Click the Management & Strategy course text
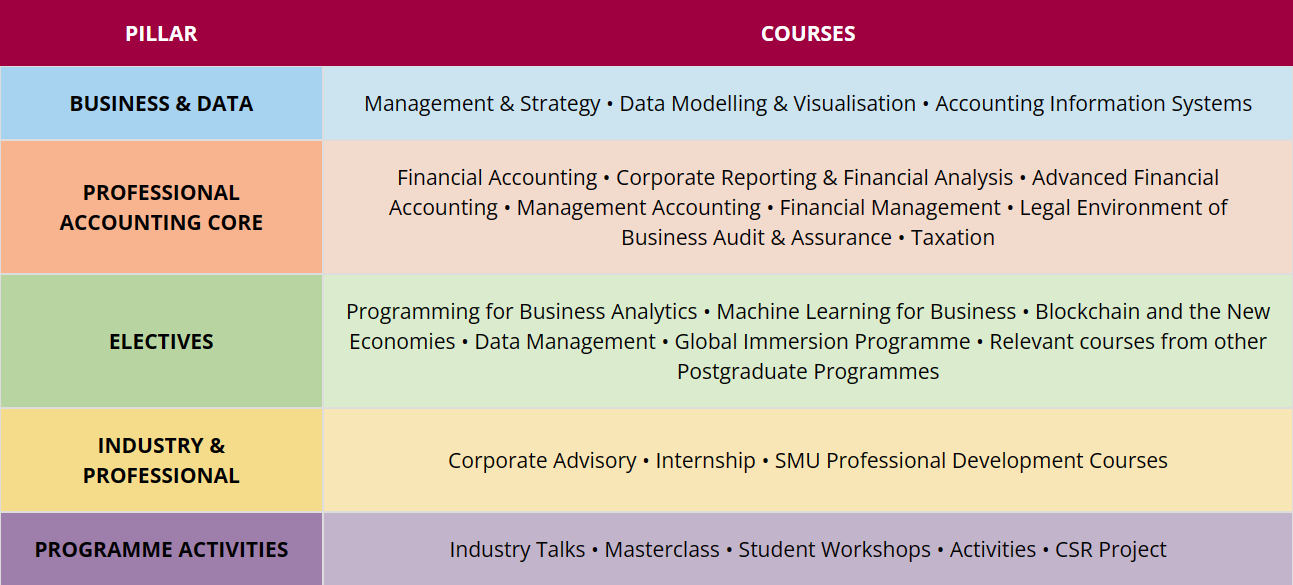 click(x=482, y=103)
